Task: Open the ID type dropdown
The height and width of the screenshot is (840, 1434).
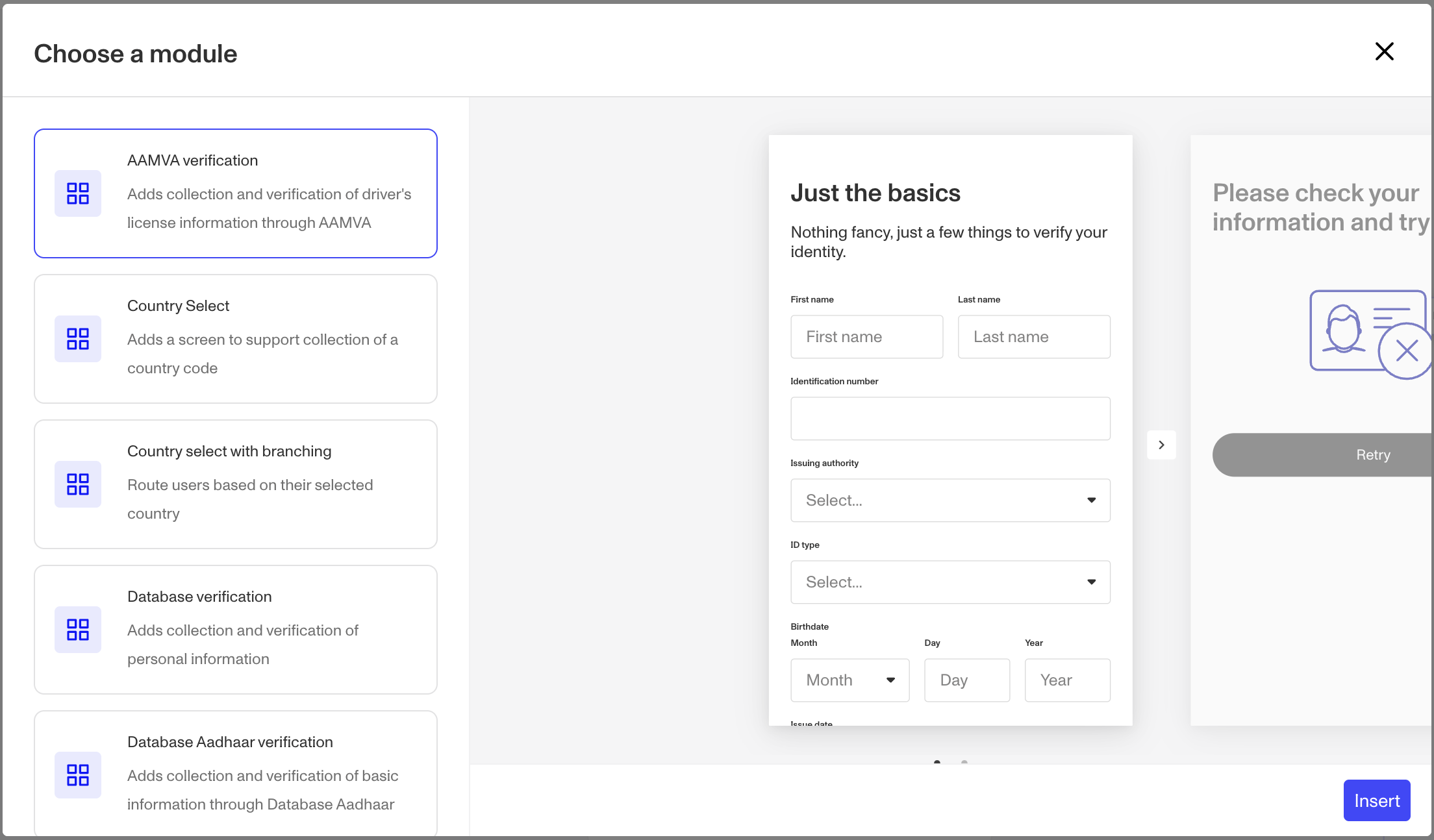Action: (x=950, y=582)
